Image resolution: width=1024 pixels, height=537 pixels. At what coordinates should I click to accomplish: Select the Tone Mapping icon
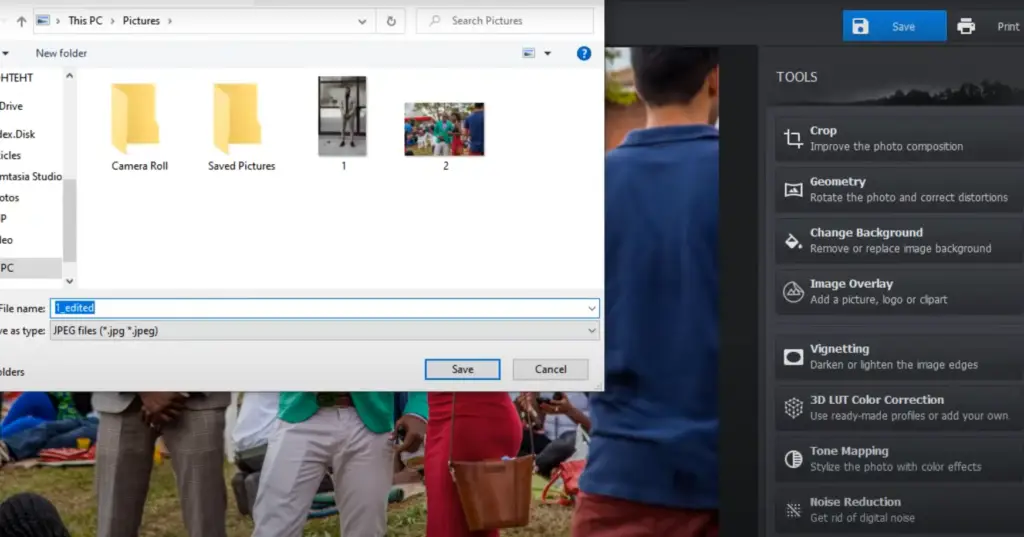pyautogui.click(x=793, y=459)
